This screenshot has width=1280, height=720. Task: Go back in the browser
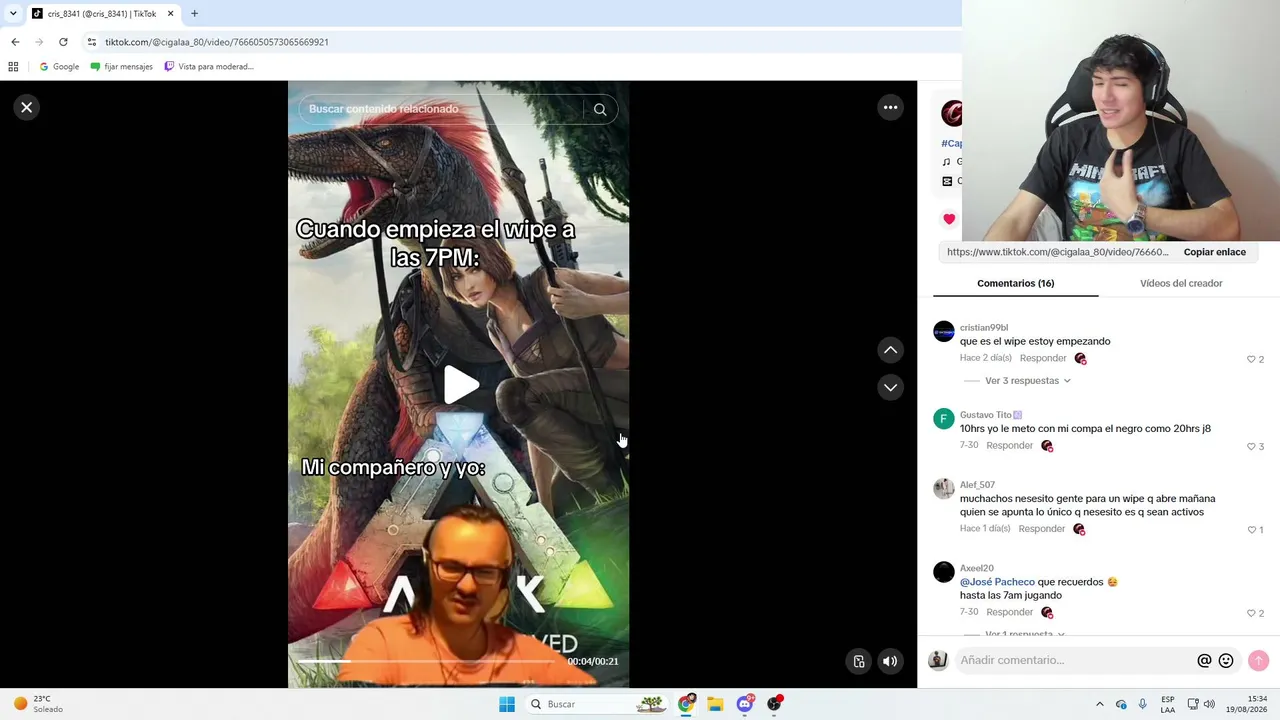[15, 42]
